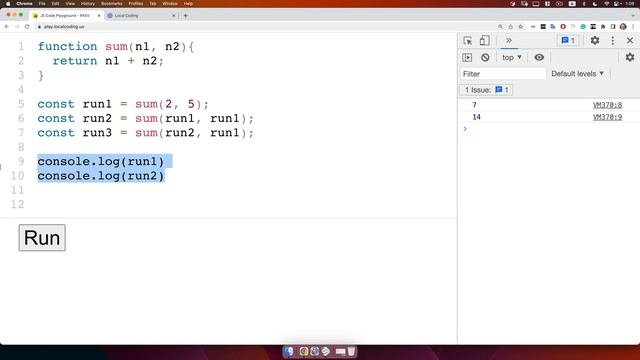The image size is (640, 360).
Task: Select the inspect element tool in DevTools
Action: coord(468,40)
